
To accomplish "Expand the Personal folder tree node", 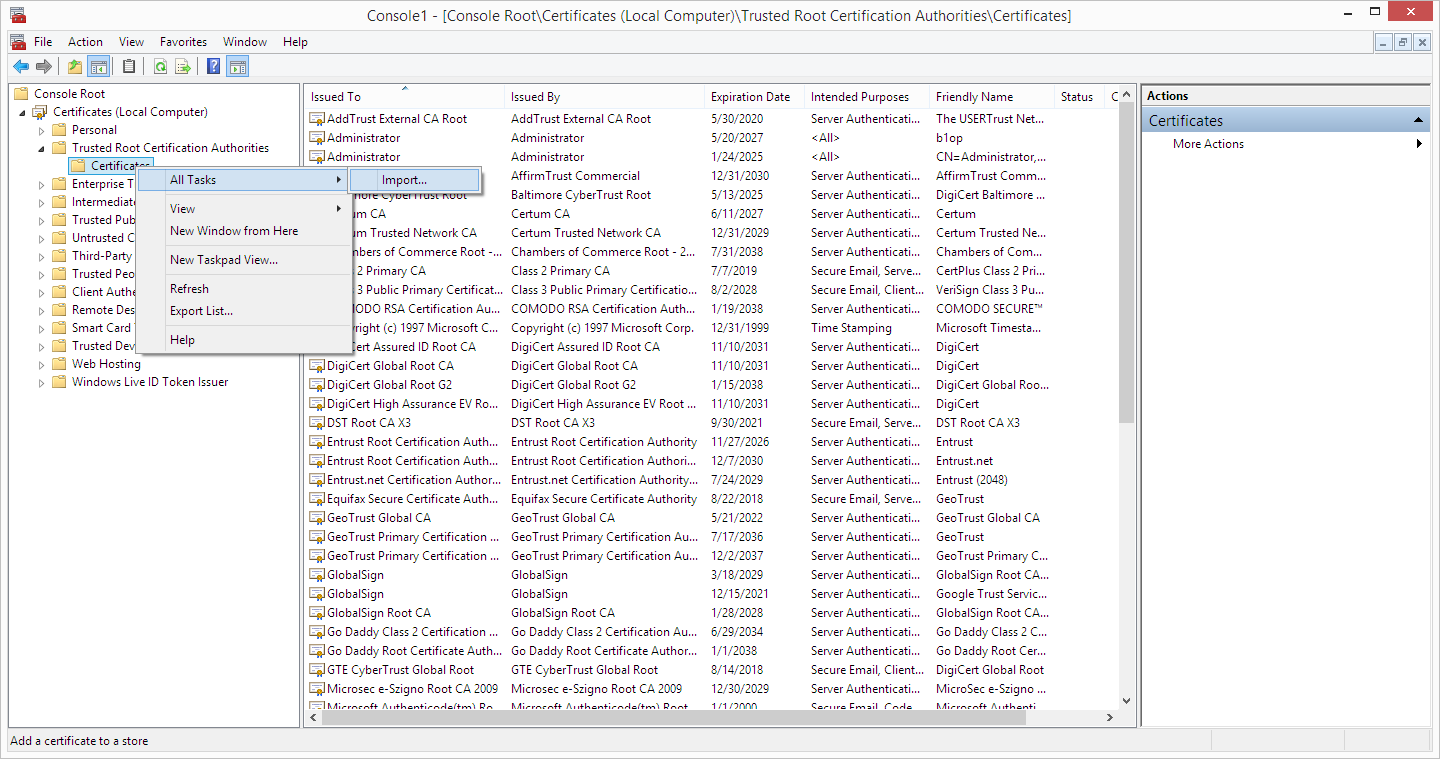I will pos(42,130).
